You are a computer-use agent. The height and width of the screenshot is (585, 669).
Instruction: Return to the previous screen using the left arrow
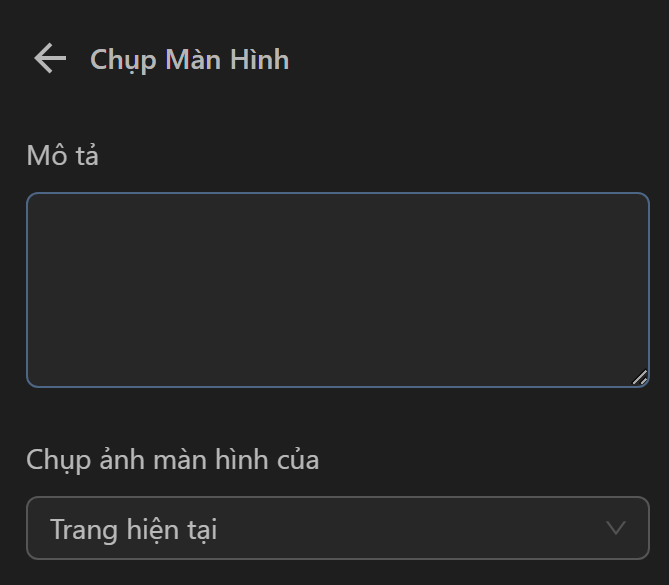click(49, 59)
